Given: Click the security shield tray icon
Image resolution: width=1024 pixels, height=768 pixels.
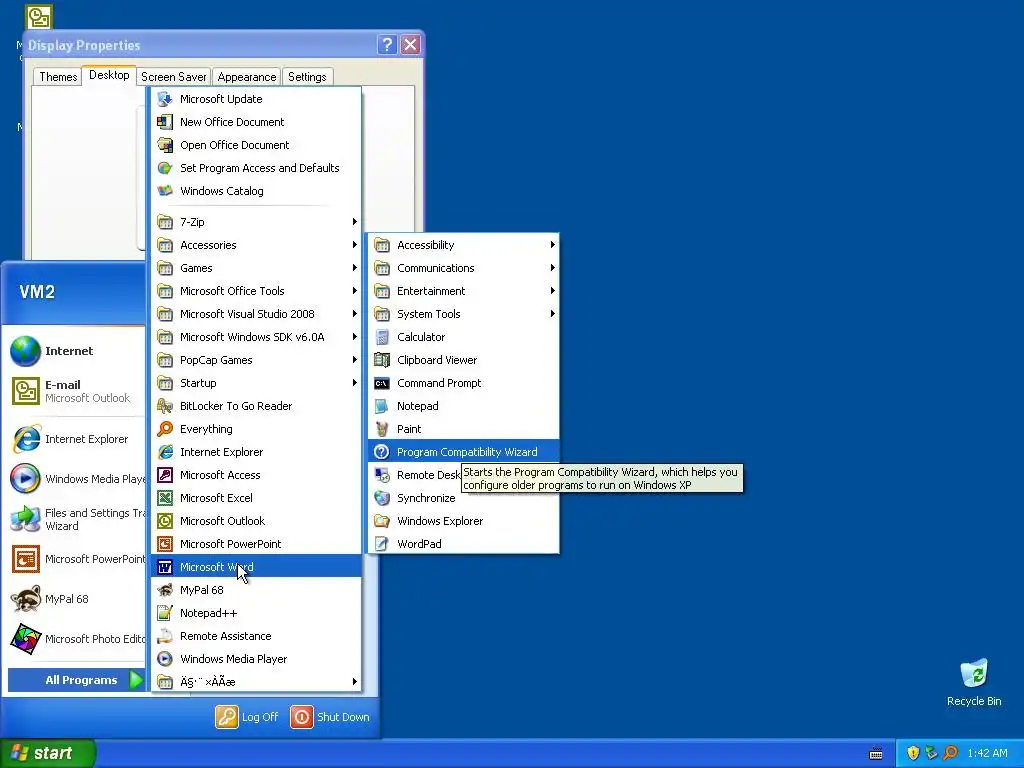Looking at the screenshot, I should (x=913, y=753).
